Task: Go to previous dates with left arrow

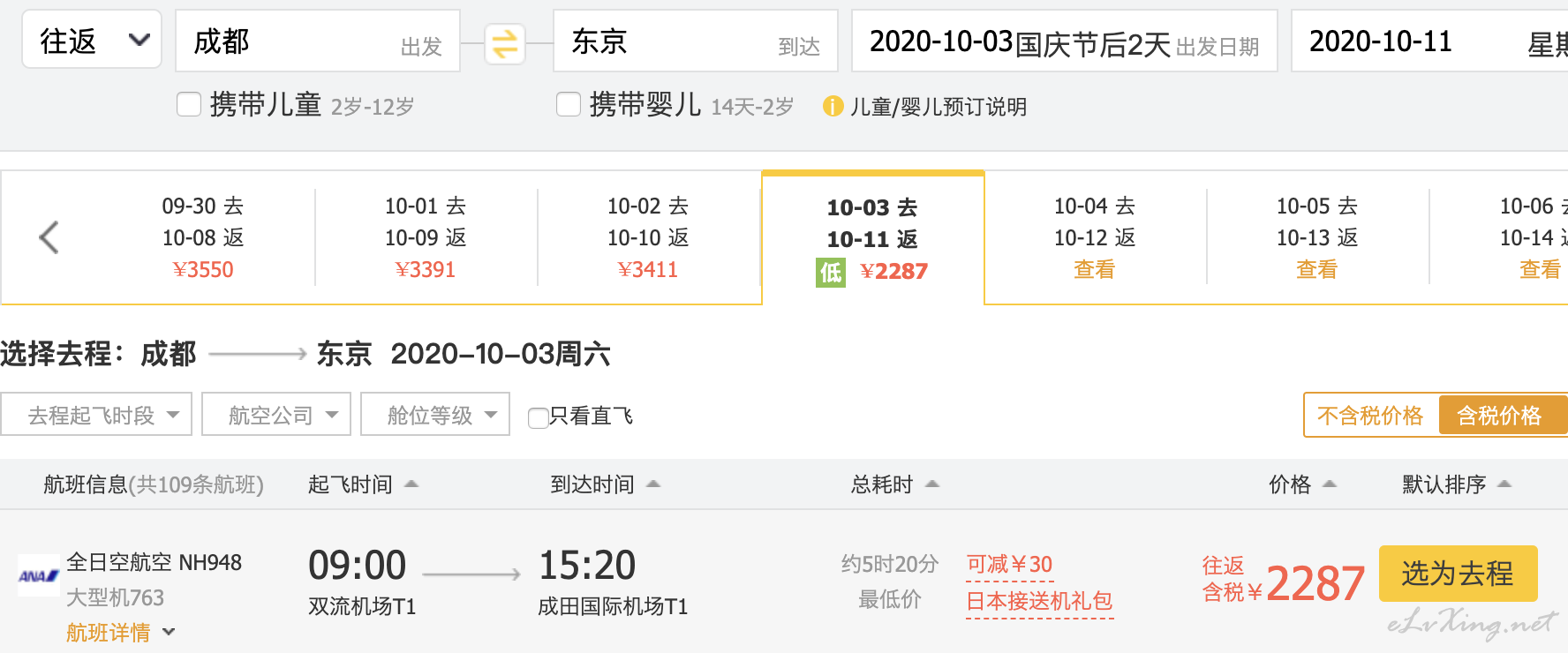Action: point(49,237)
